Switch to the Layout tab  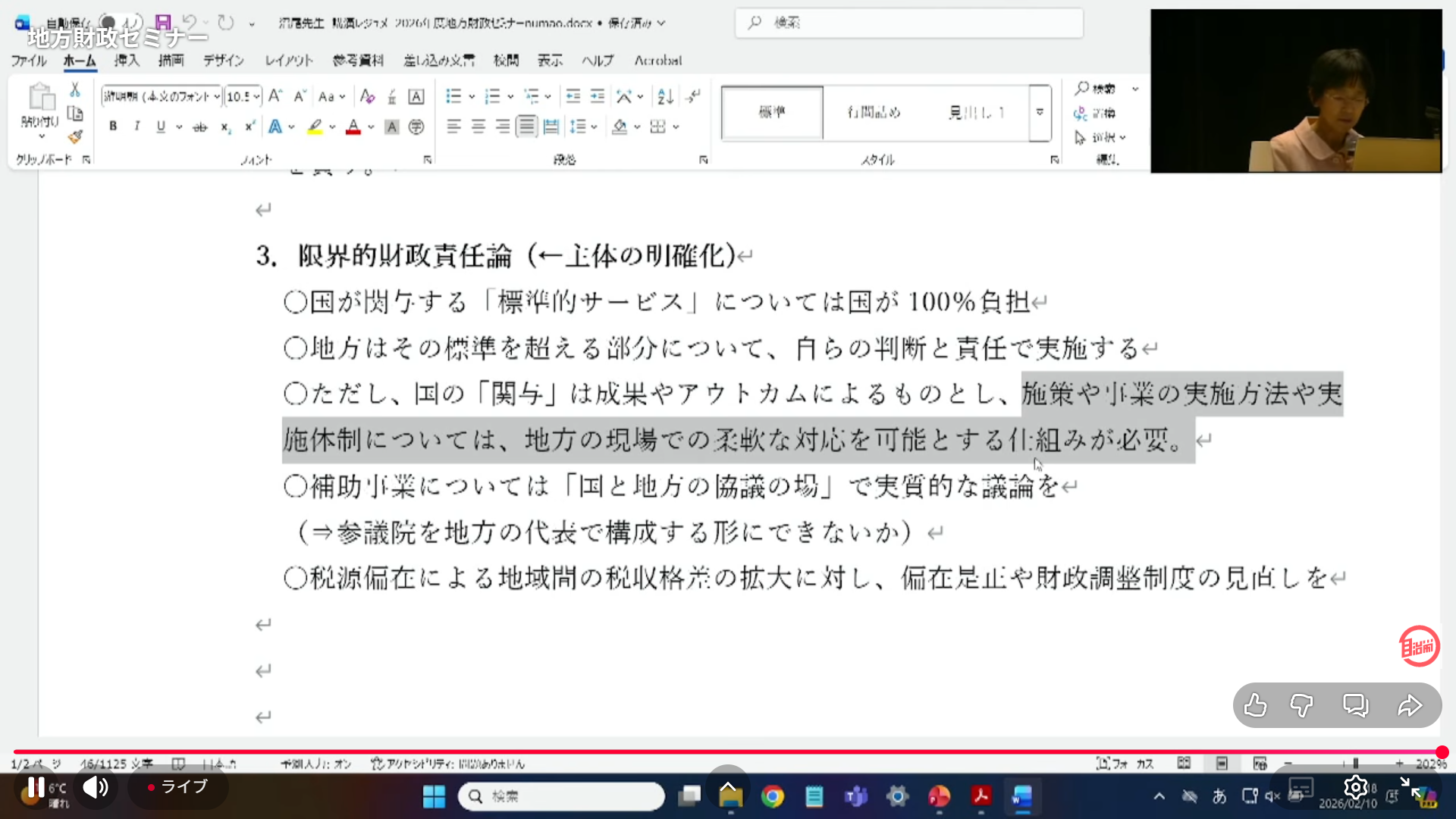click(288, 61)
